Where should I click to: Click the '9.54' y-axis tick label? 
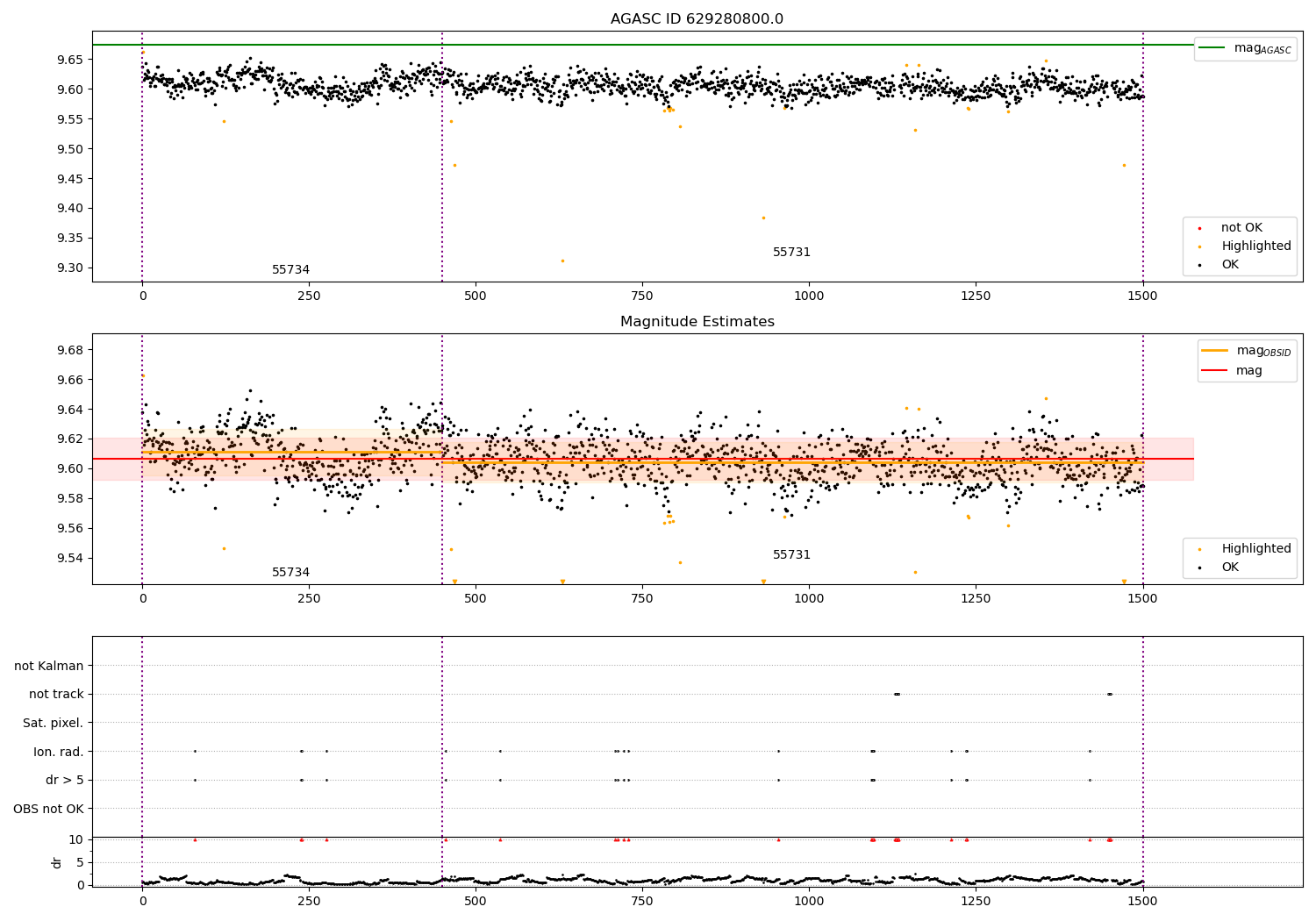[69, 559]
